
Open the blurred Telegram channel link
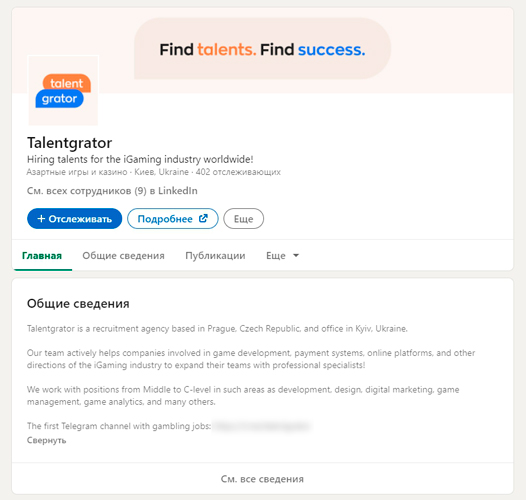click(x=262, y=427)
